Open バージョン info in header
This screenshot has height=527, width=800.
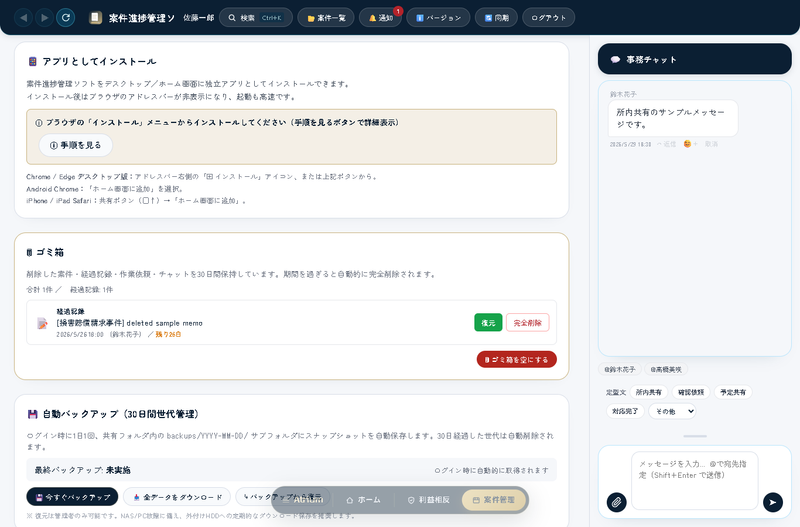point(438,18)
